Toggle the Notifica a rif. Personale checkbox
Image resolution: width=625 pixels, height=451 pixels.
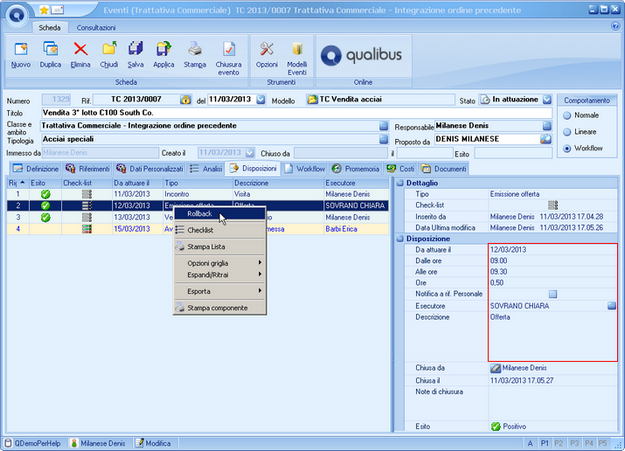553,294
